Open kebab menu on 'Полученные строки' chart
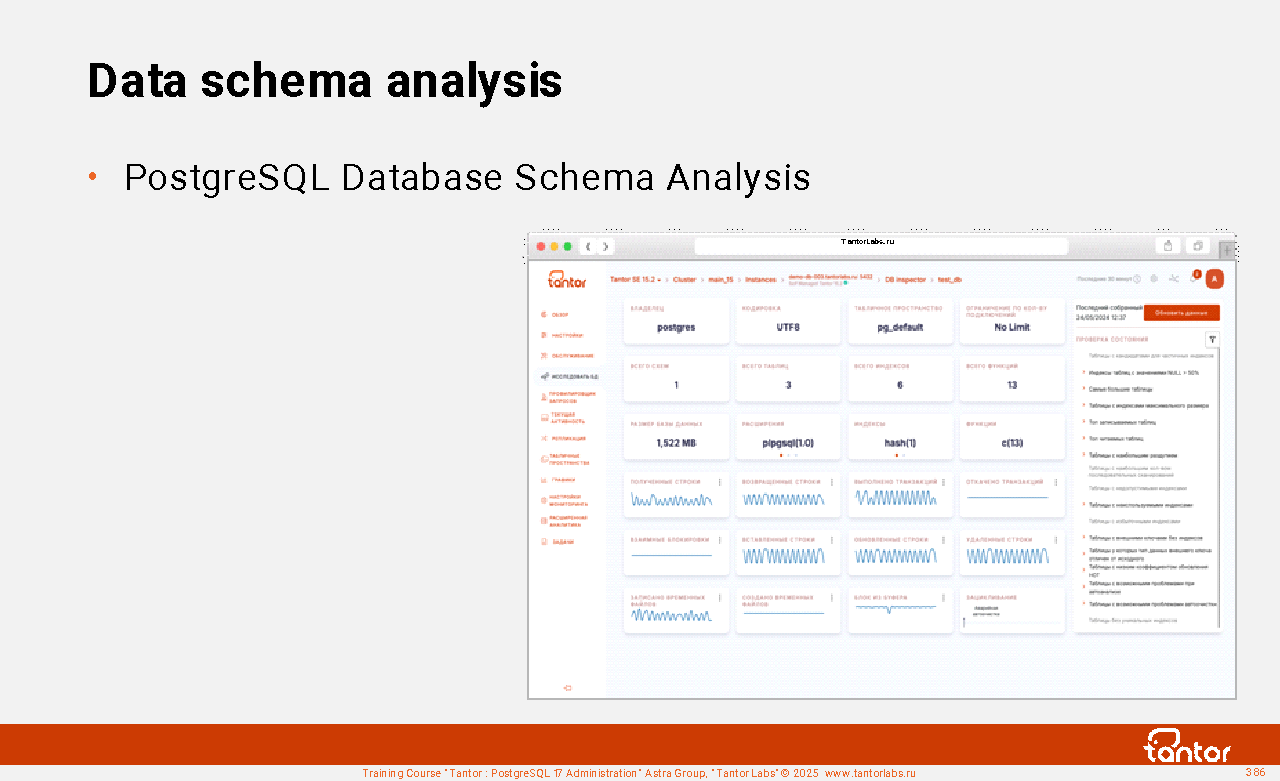The image size is (1280, 781). pos(720,482)
